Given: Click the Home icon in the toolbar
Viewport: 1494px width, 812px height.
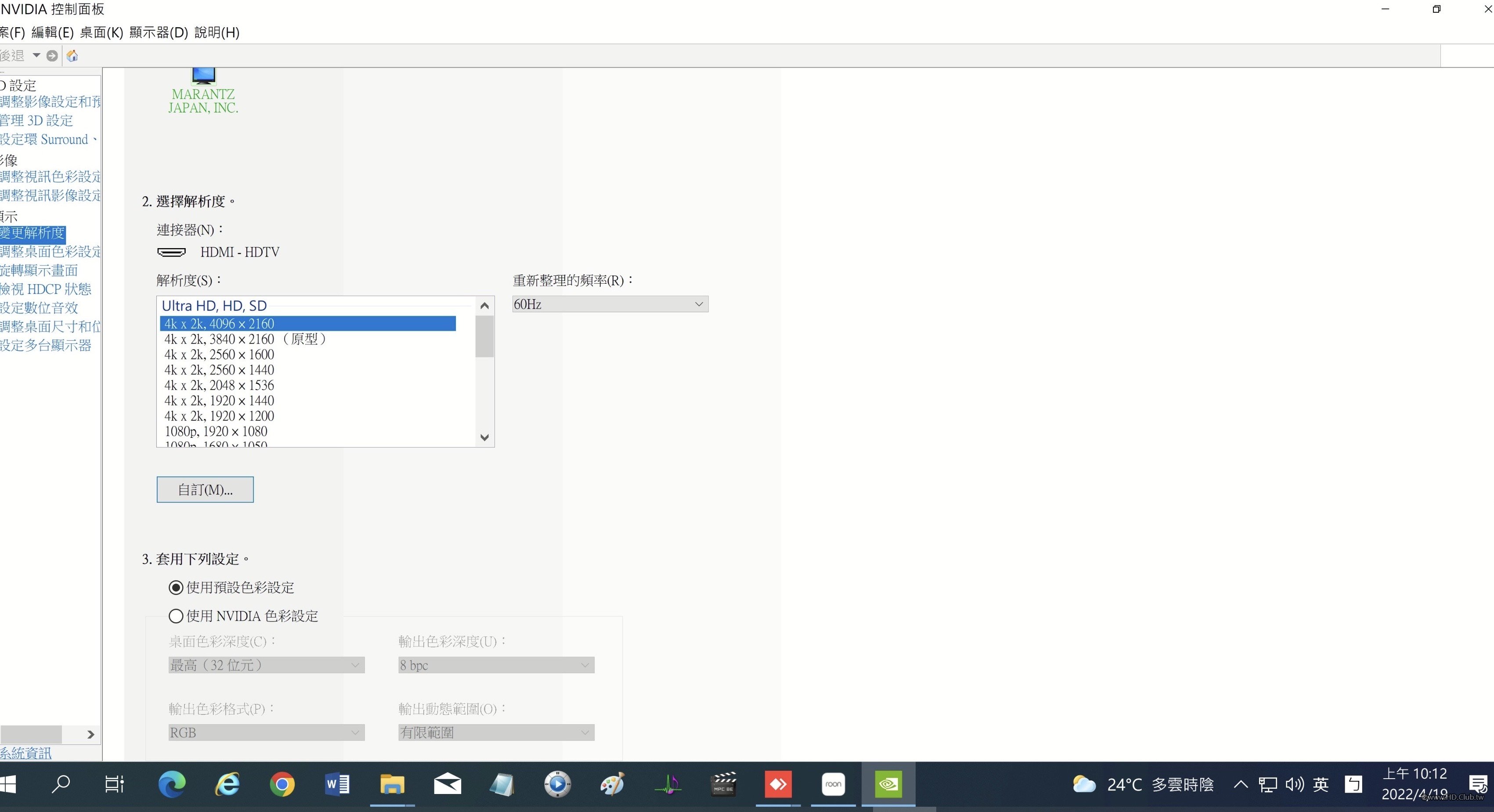Looking at the screenshot, I should (x=72, y=56).
